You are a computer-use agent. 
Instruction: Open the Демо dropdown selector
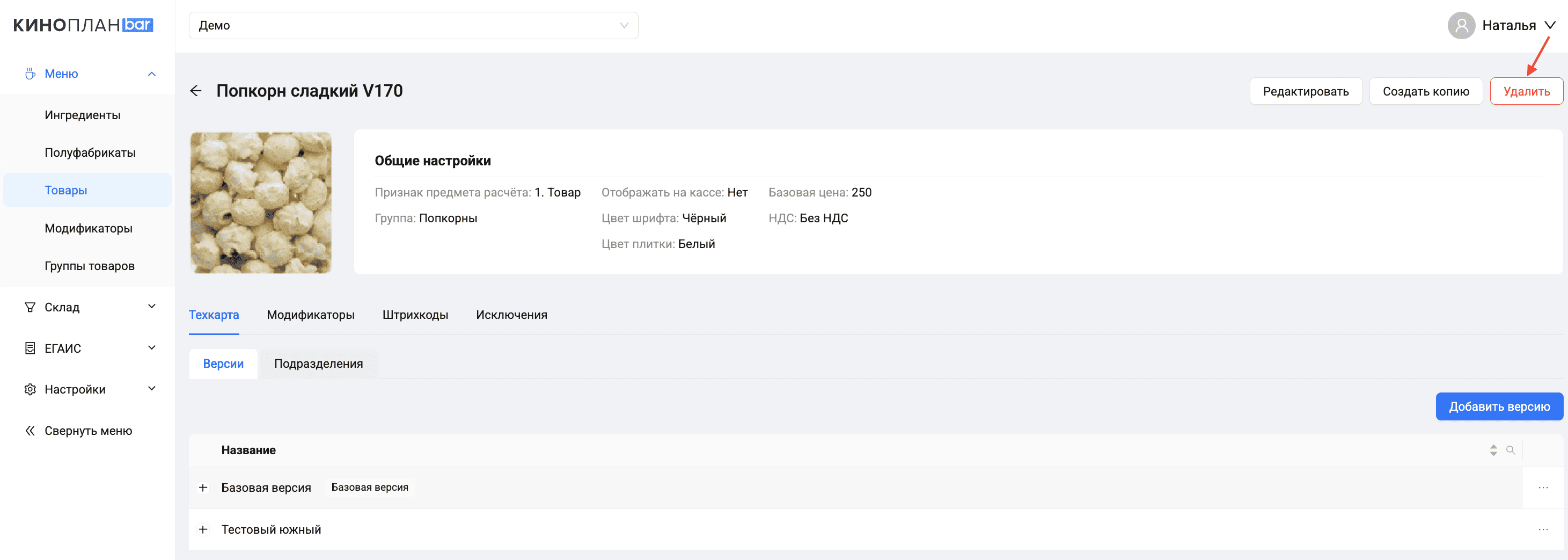[x=413, y=26]
